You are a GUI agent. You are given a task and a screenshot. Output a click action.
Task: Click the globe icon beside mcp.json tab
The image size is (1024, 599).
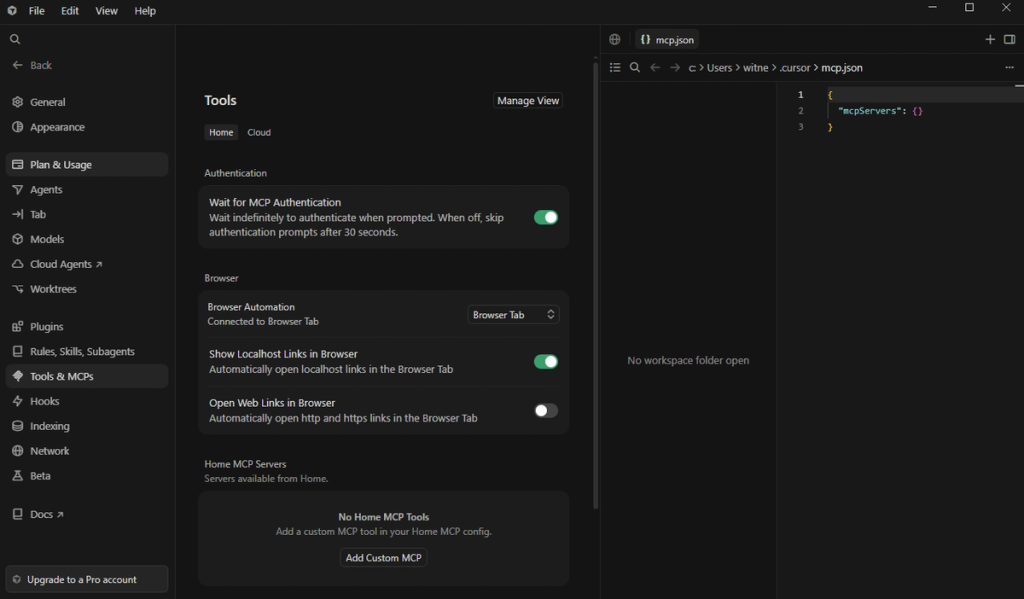point(615,39)
